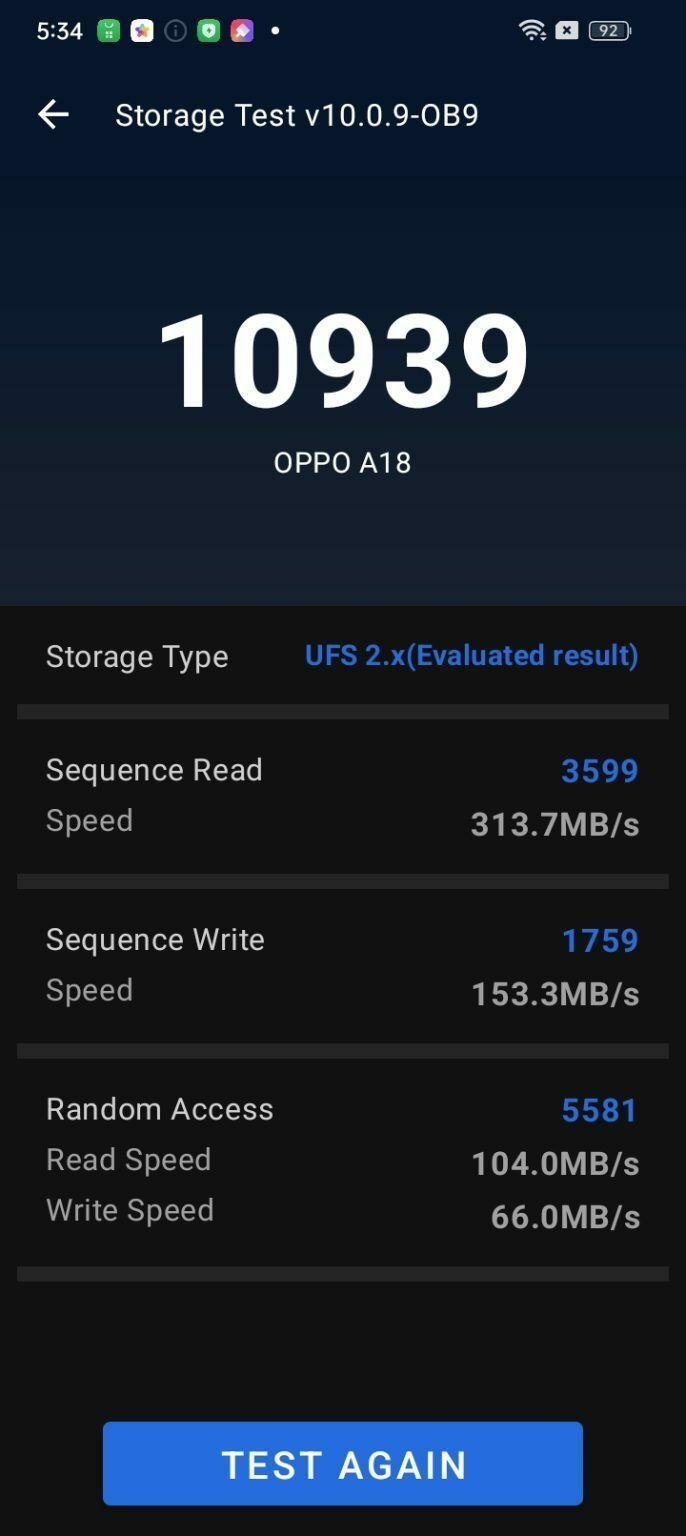The width and height of the screenshot is (686, 1536).
Task: Tap the total score 10939
Action: (343, 361)
